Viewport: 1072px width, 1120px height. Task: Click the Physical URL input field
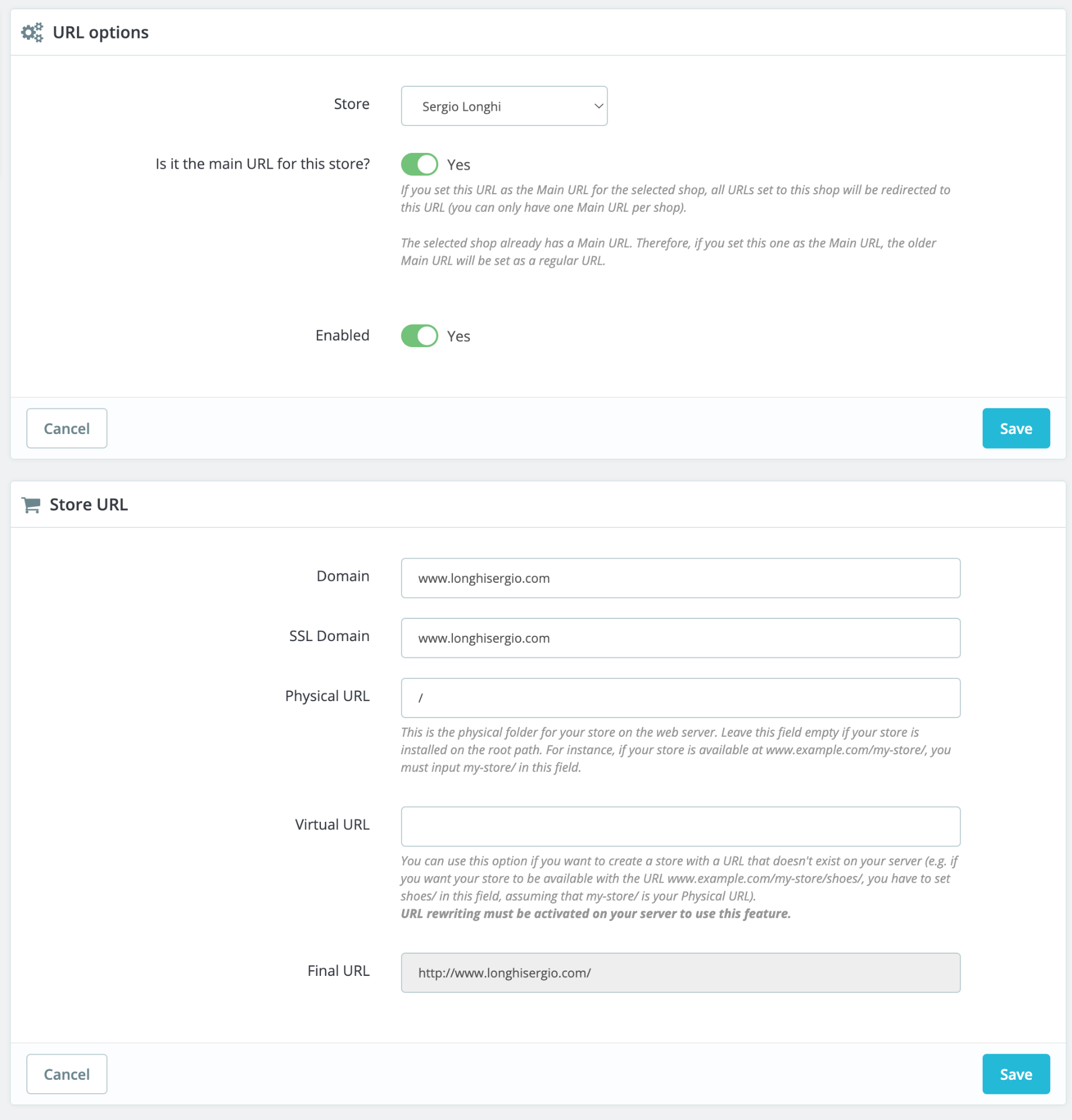pos(680,698)
